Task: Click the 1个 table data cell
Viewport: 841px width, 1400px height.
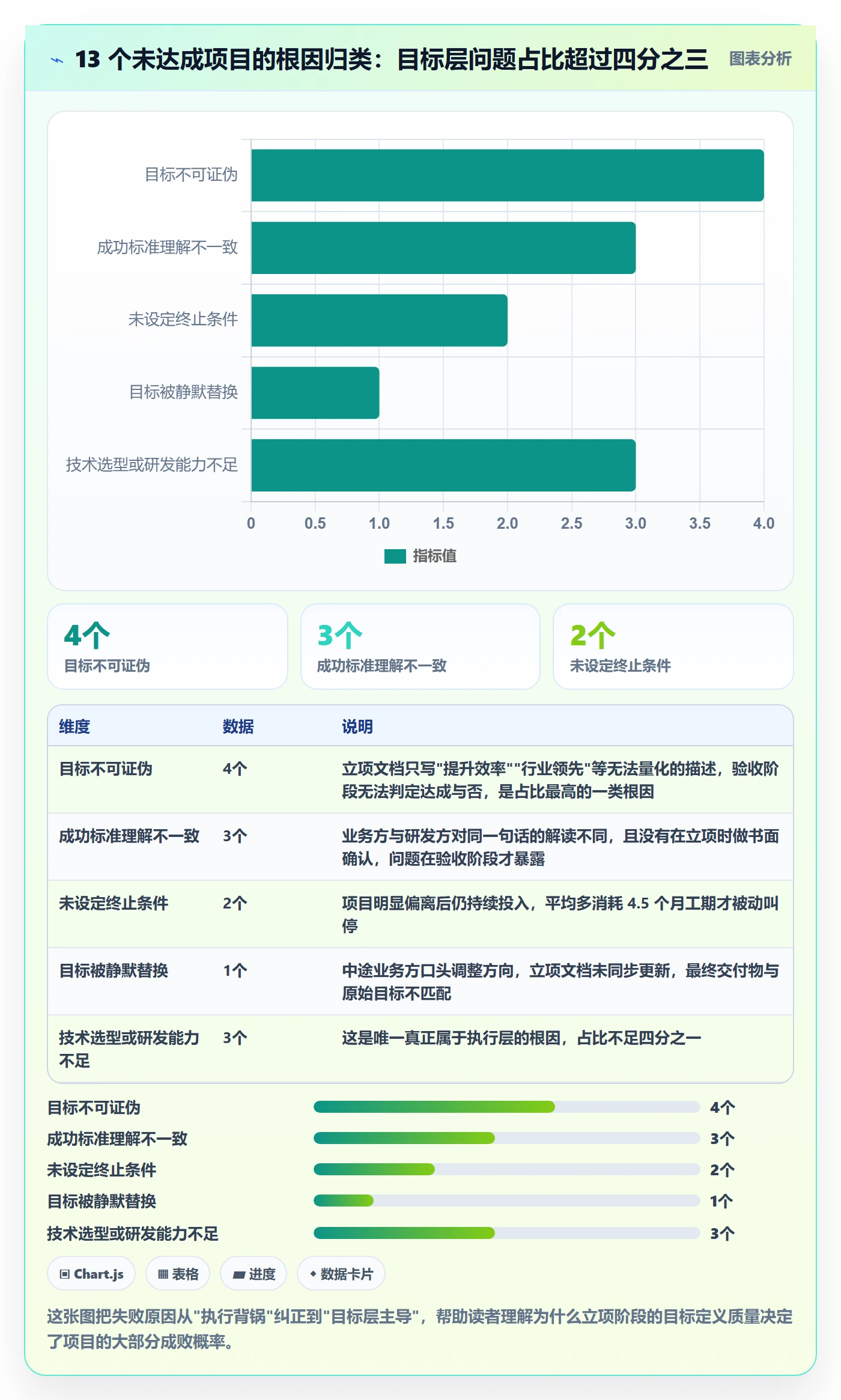Action: (235, 970)
